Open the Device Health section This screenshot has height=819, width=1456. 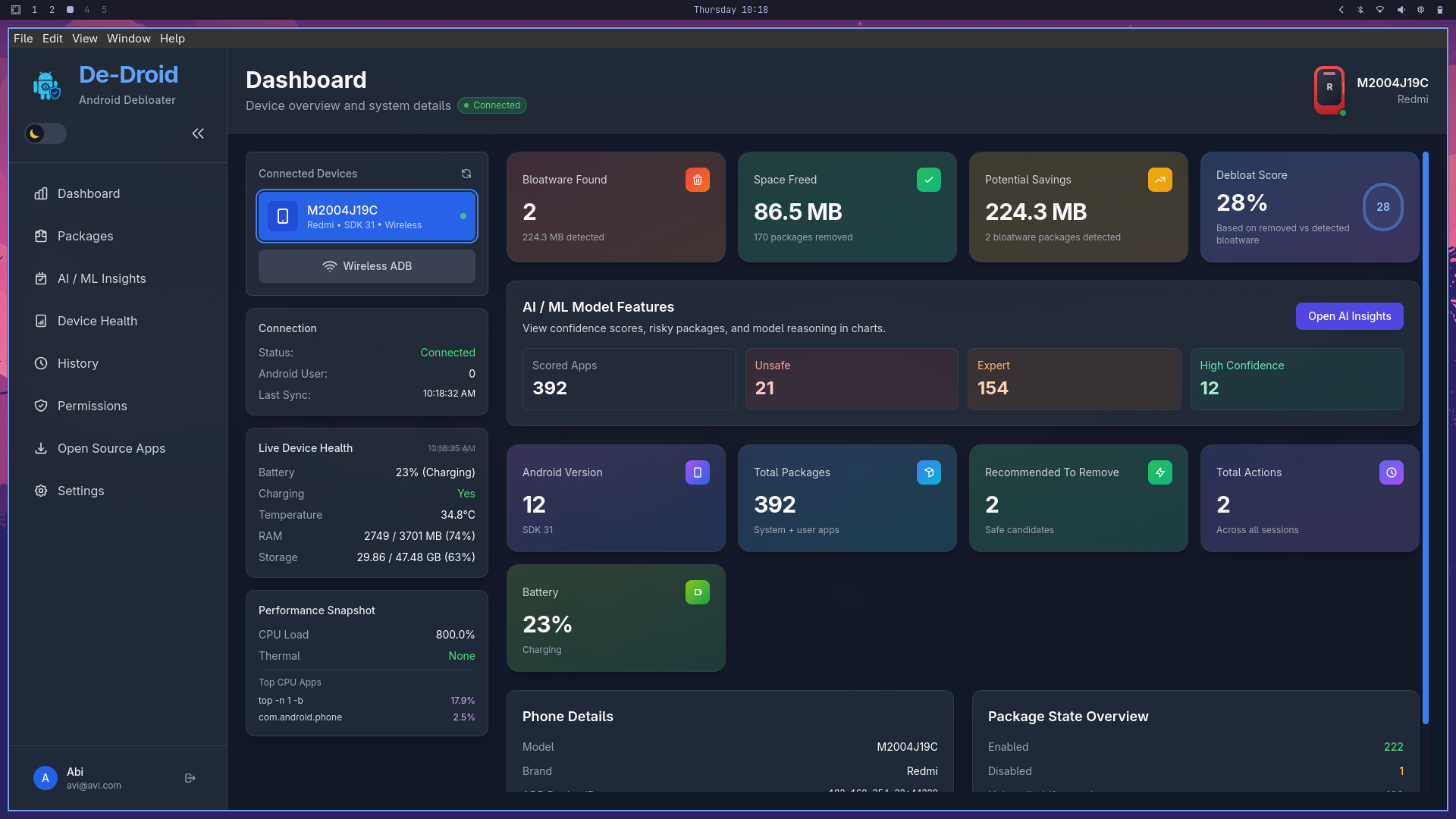[x=97, y=321]
